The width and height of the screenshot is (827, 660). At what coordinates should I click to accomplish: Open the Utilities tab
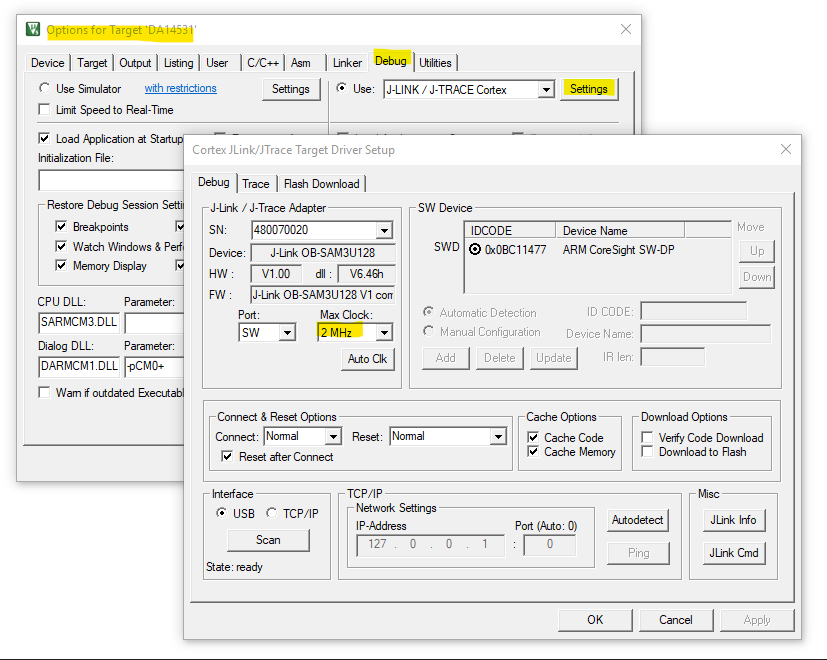[435, 63]
